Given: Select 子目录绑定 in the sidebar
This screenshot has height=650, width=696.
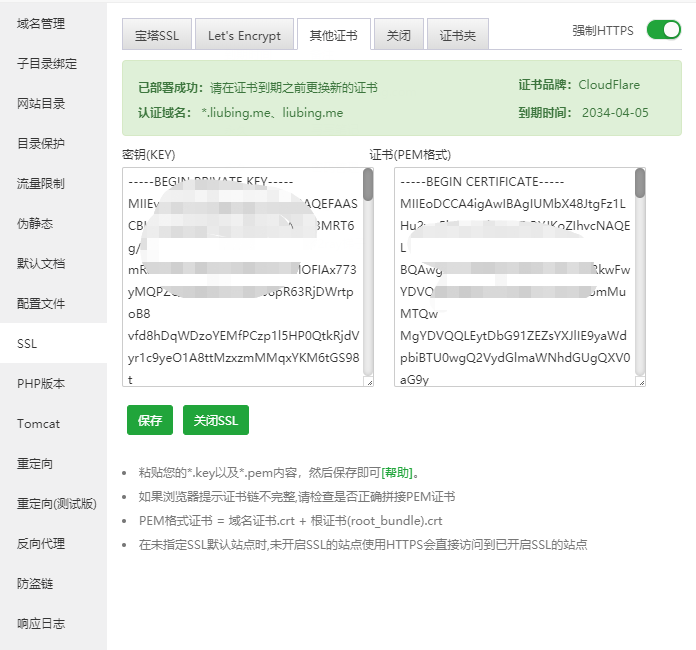Looking at the screenshot, I should (47, 63).
